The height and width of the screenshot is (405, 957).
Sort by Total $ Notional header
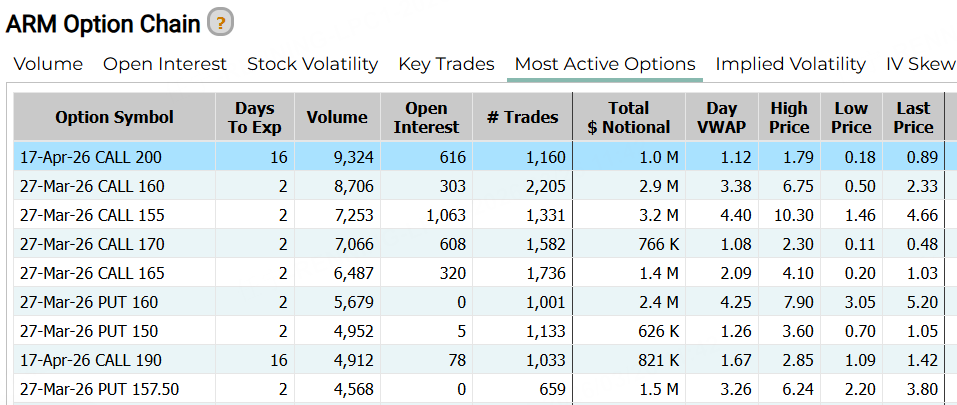tap(628, 117)
